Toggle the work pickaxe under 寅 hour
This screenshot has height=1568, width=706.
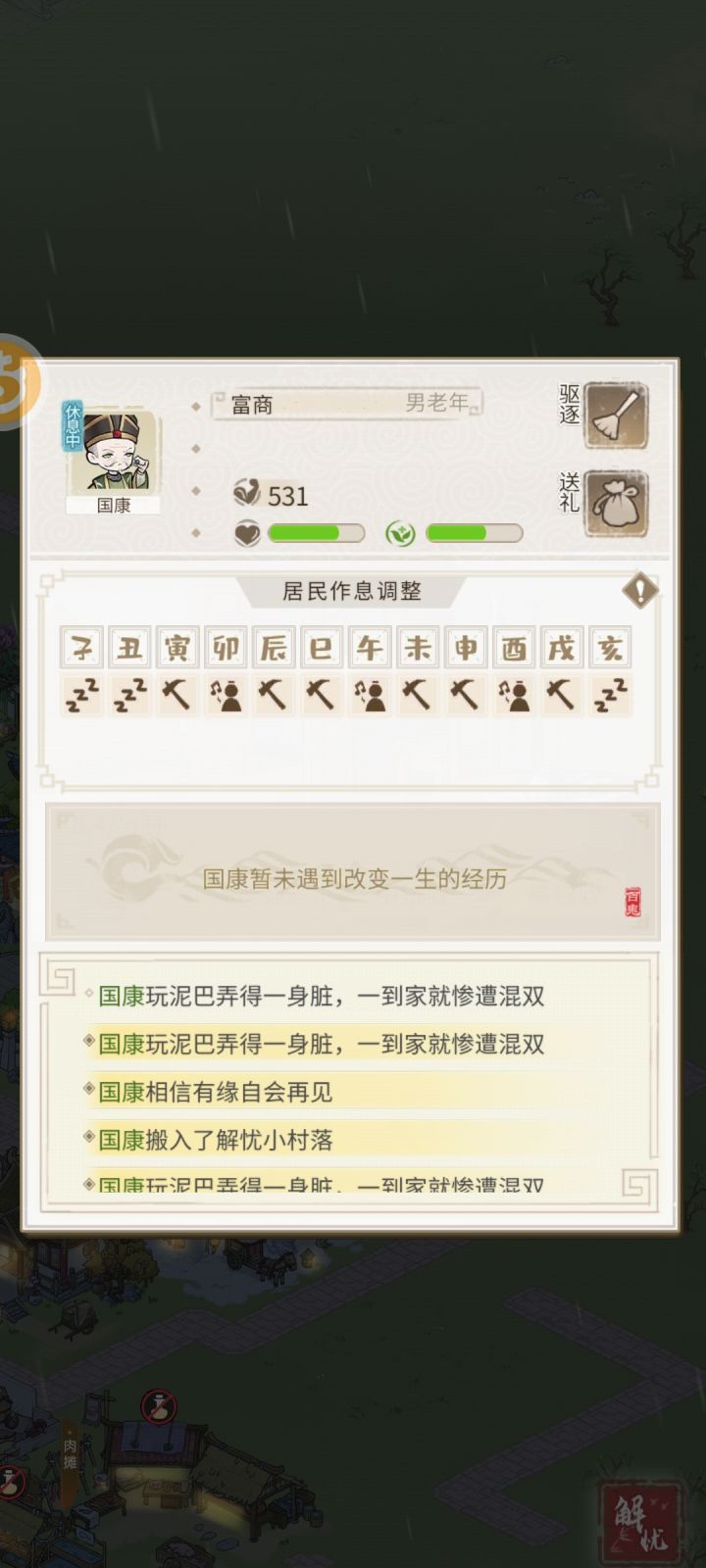click(x=177, y=695)
